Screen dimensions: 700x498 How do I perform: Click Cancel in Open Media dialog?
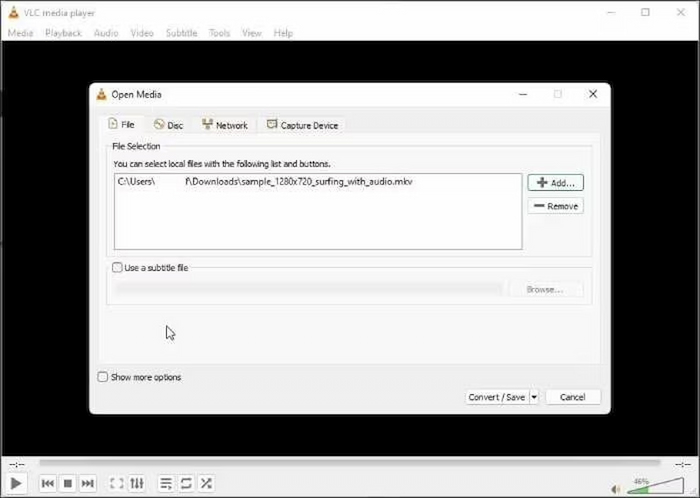[x=573, y=397]
